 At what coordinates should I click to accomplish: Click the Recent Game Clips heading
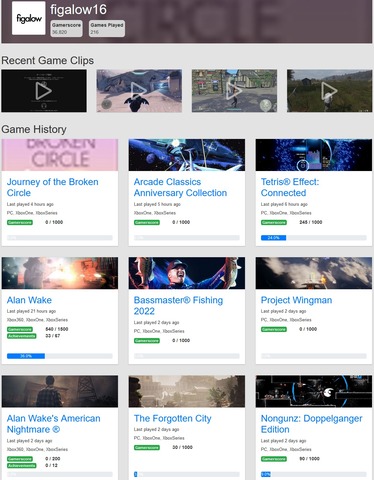47,61
